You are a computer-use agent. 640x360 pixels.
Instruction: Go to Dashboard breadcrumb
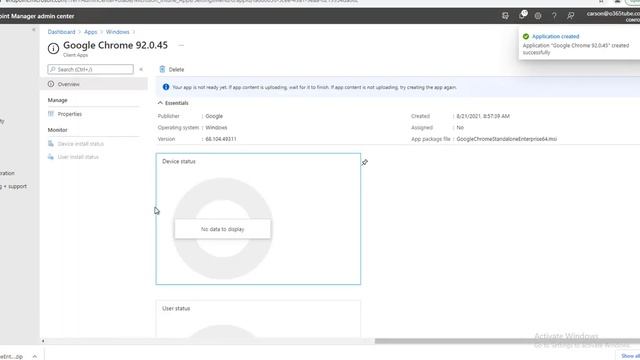click(x=61, y=32)
